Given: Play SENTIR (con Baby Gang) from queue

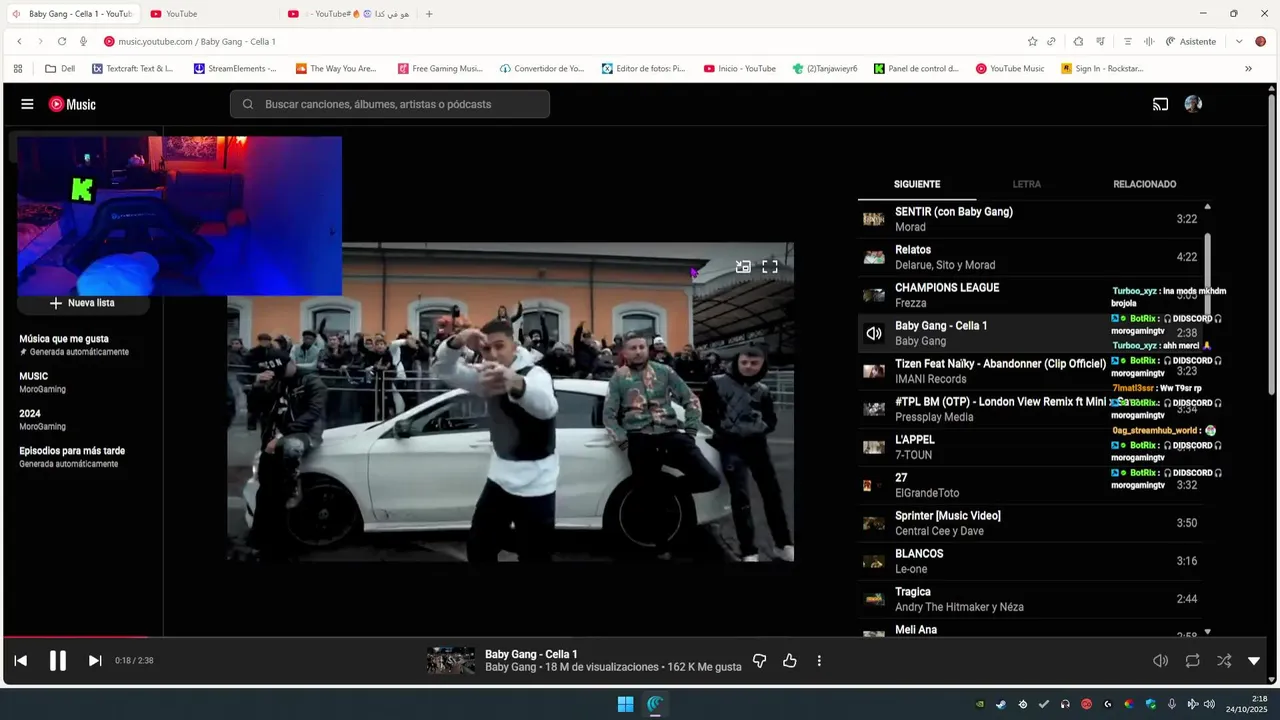Looking at the screenshot, I should click(1032, 219).
